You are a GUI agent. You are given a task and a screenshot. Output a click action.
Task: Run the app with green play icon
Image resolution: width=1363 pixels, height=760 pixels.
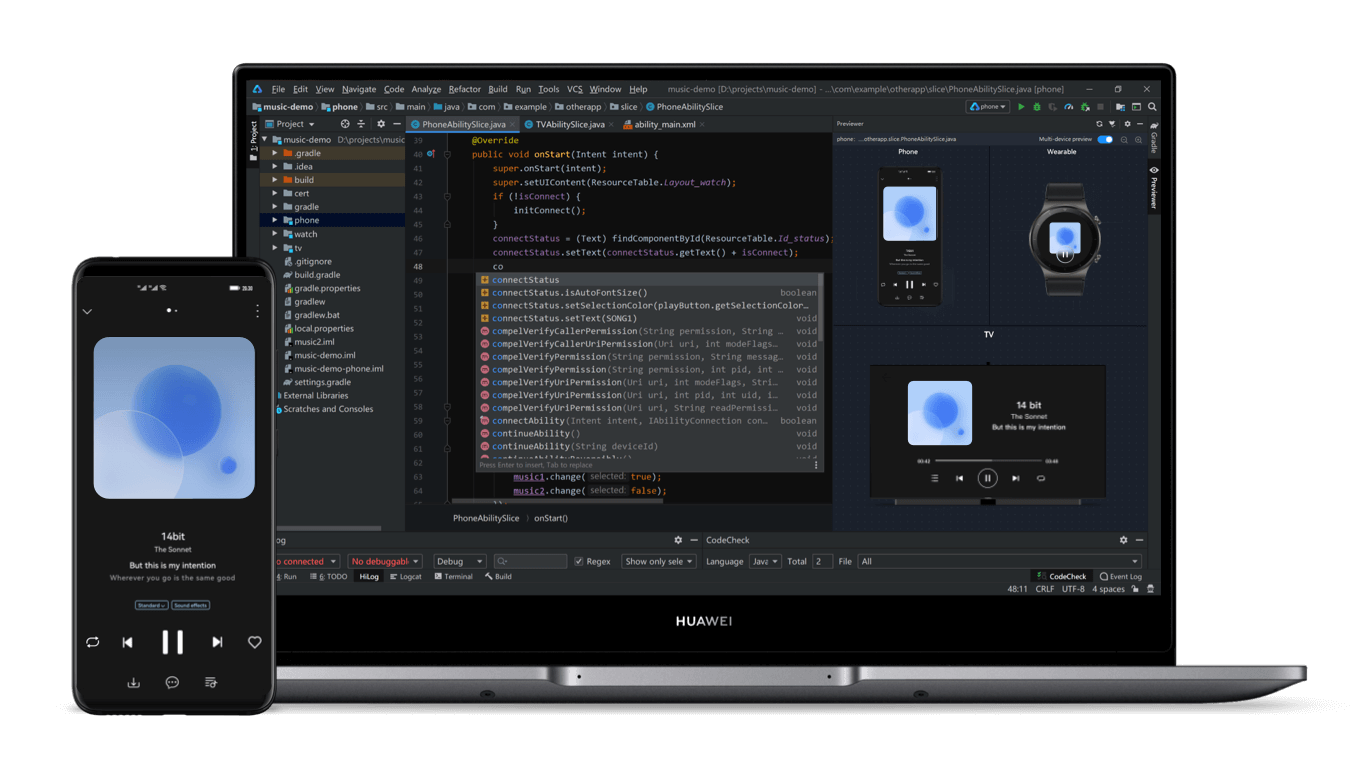[x=1021, y=107]
